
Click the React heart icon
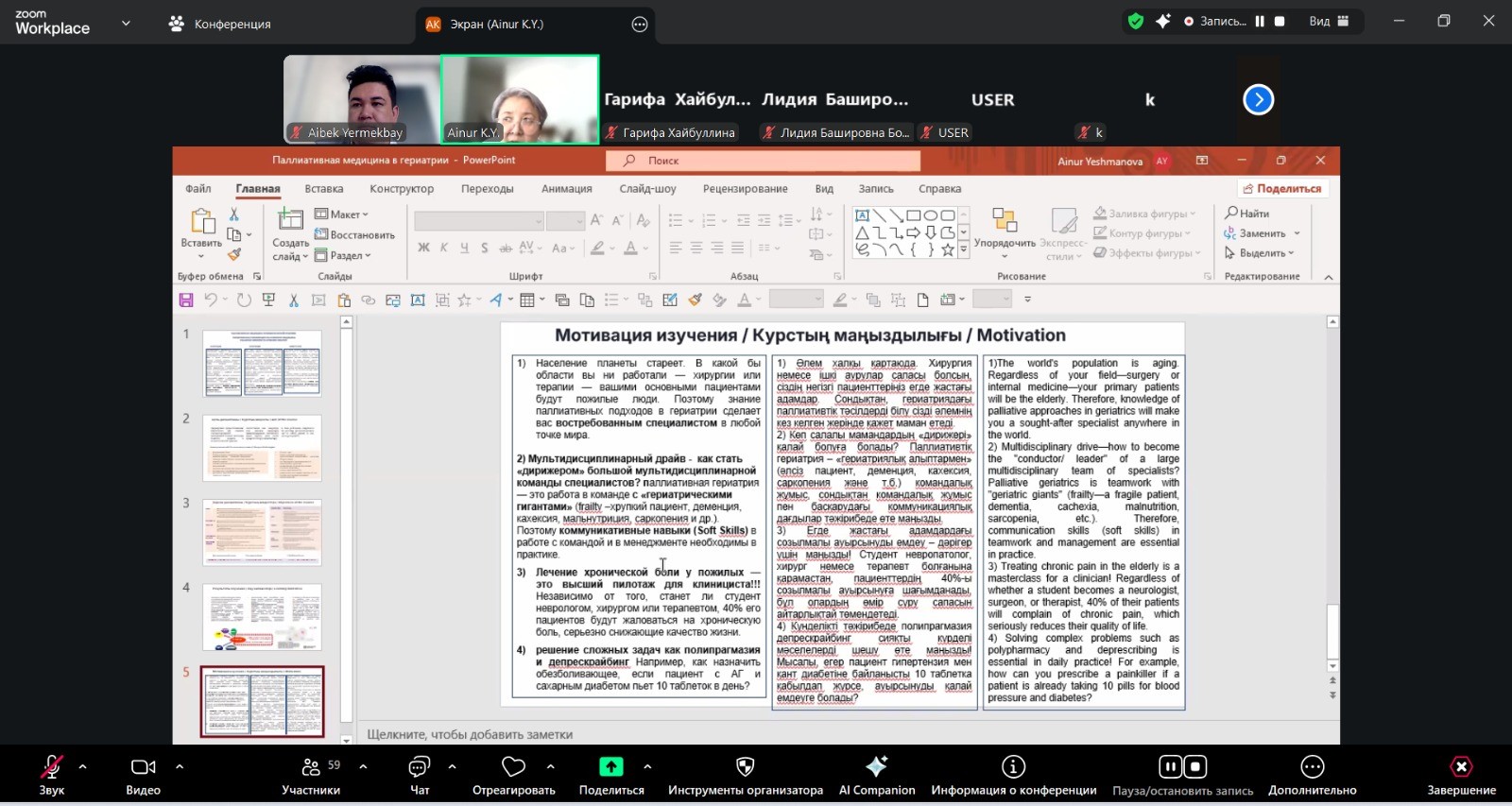click(513, 767)
